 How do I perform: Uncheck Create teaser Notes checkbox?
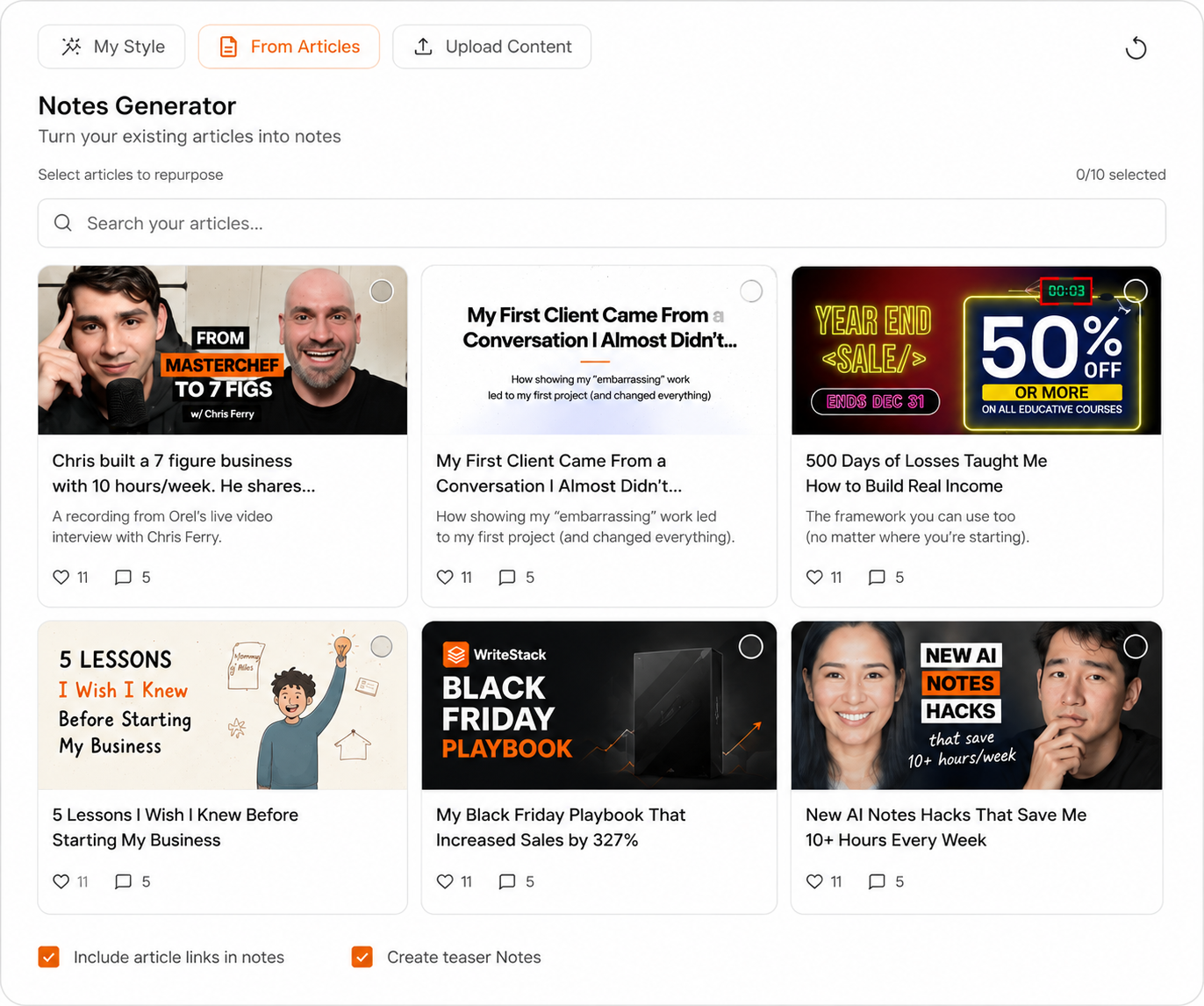tap(362, 957)
